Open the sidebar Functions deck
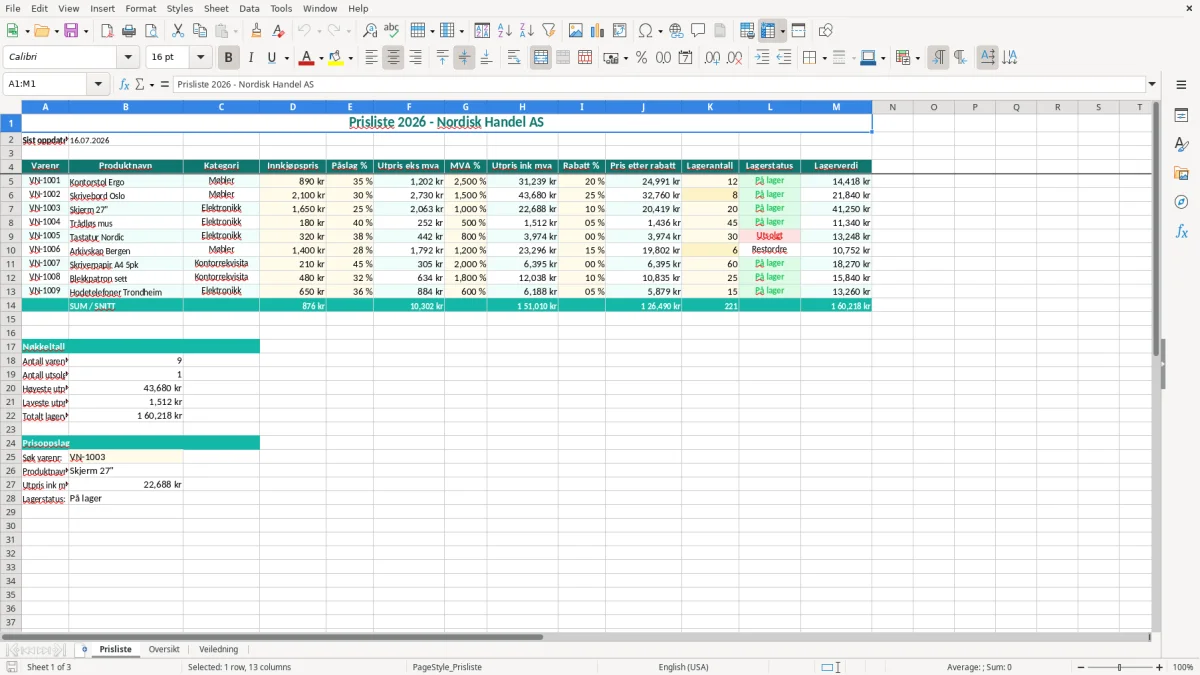The width and height of the screenshot is (1200, 675). 1181,231
